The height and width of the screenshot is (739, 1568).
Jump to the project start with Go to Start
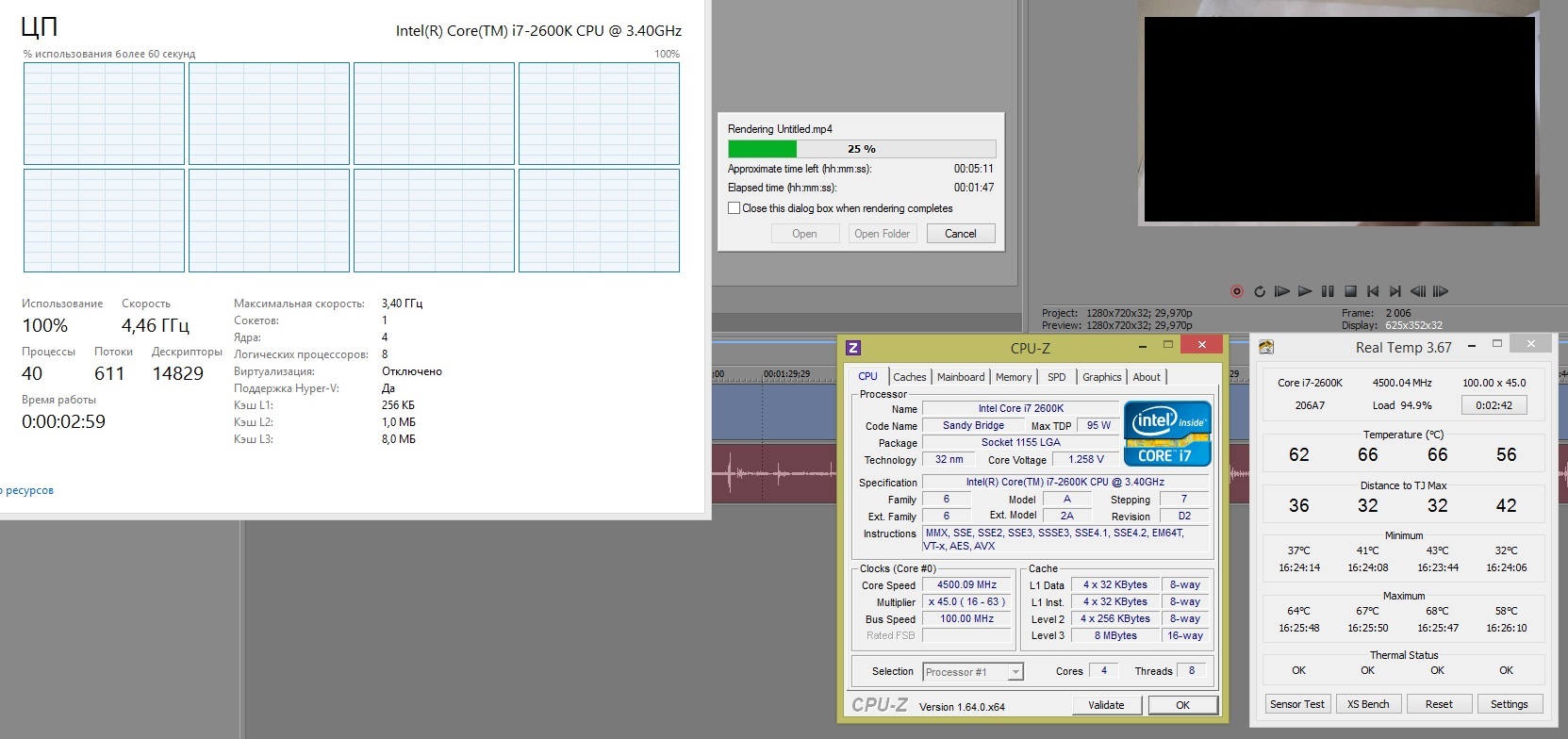click(x=1373, y=291)
